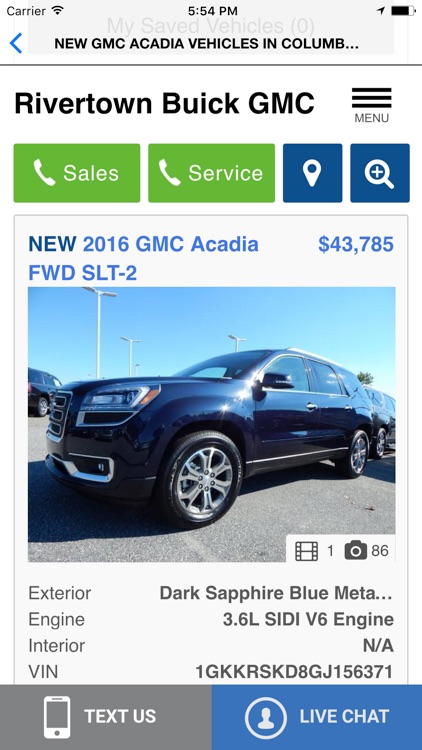Screen dimensions: 422x750
Task: Tap the blue back arrow
Action: coord(16,43)
